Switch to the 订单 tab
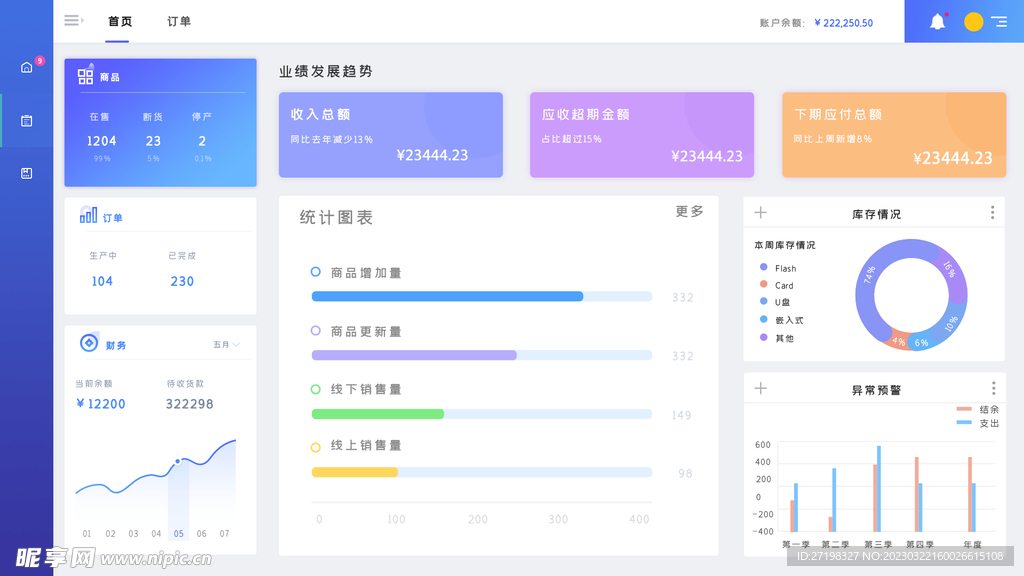 coord(178,21)
